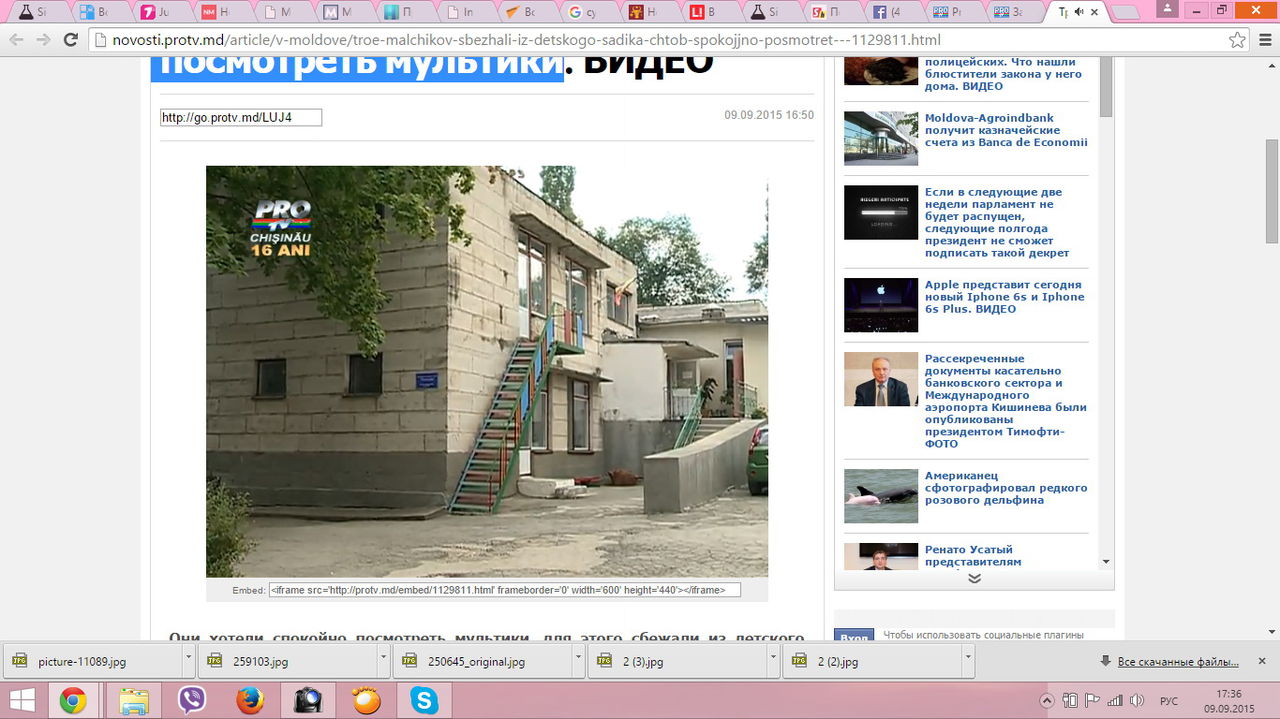This screenshot has width=1280, height=719.
Task: Open declassified banking sector documents article
Action: pyautogui.click(x=1005, y=401)
